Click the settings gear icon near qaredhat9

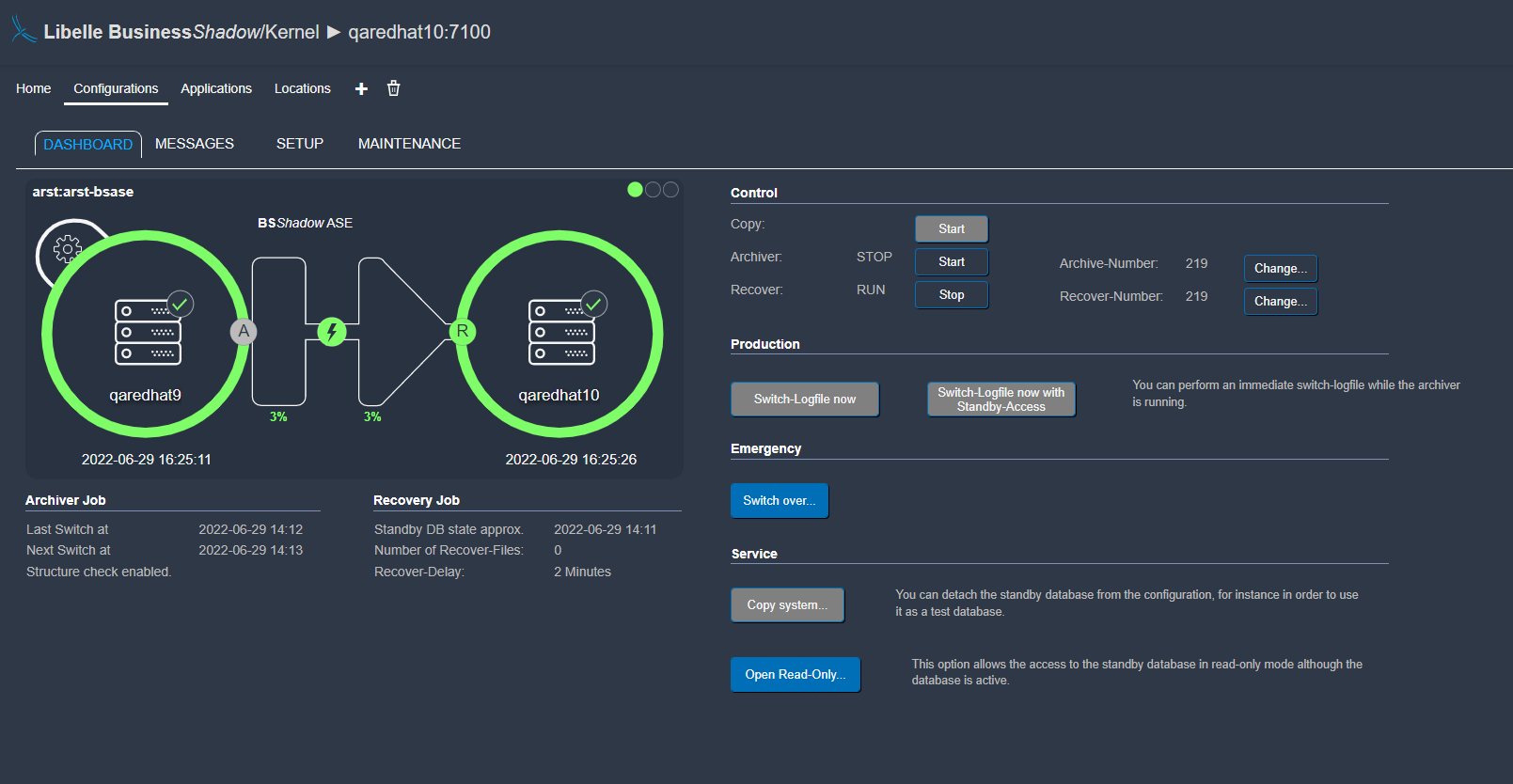(67, 249)
